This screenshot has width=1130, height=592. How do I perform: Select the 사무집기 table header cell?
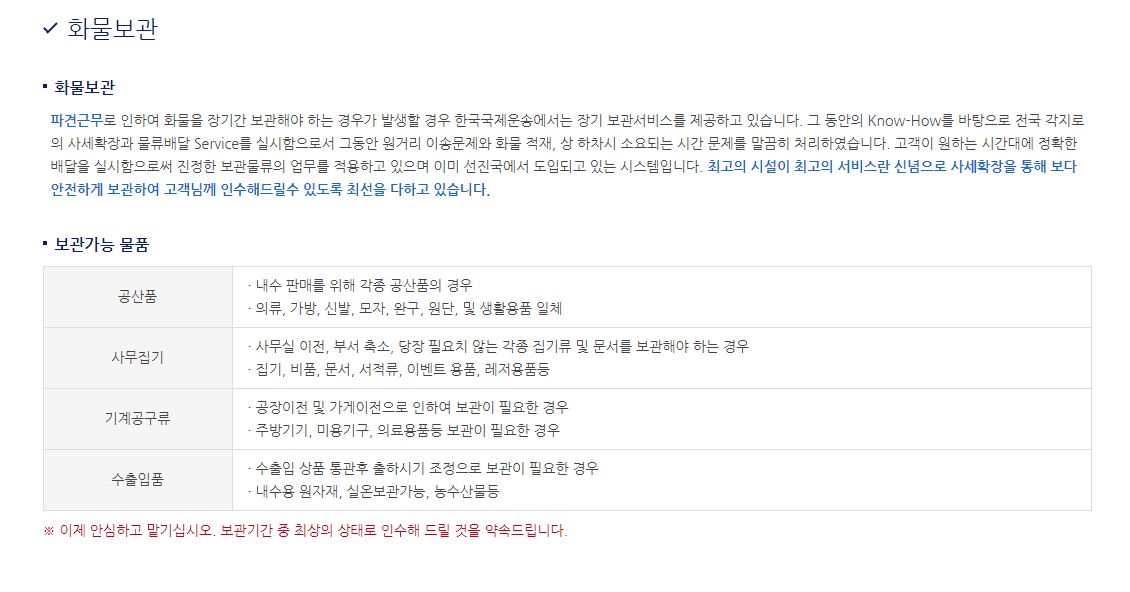138,358
